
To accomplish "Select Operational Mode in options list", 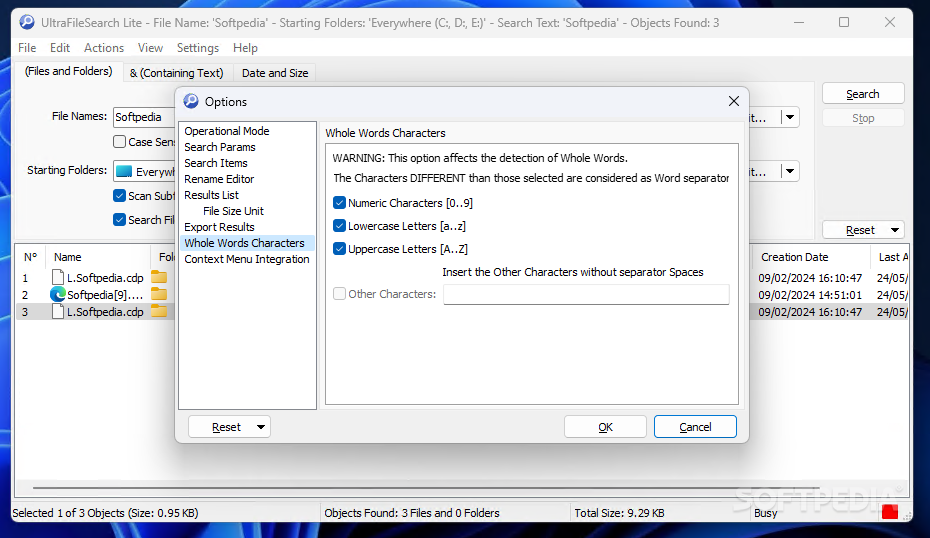I will [x=227, y=131].
